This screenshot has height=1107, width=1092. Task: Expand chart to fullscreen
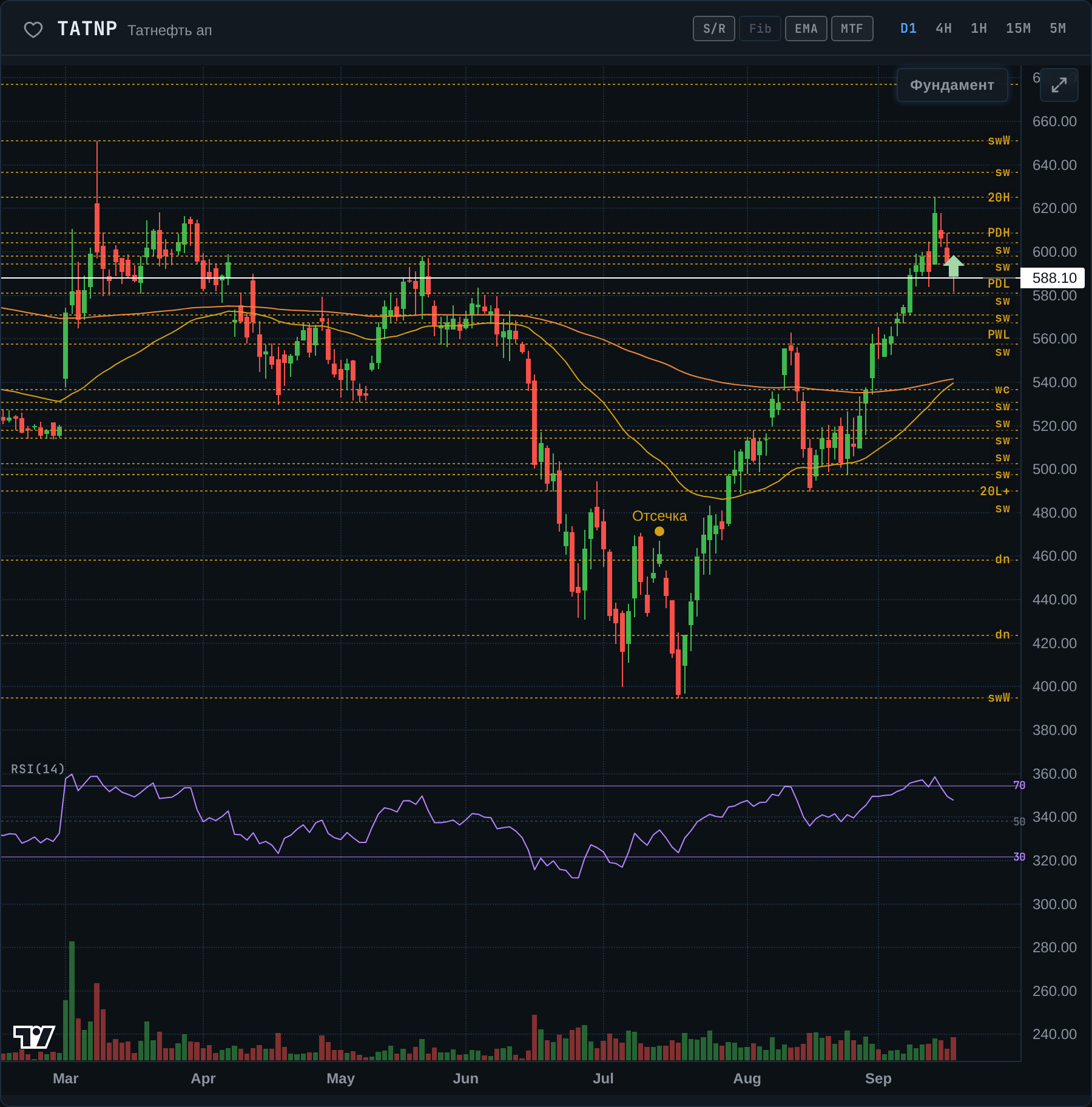coord(1059,85)
